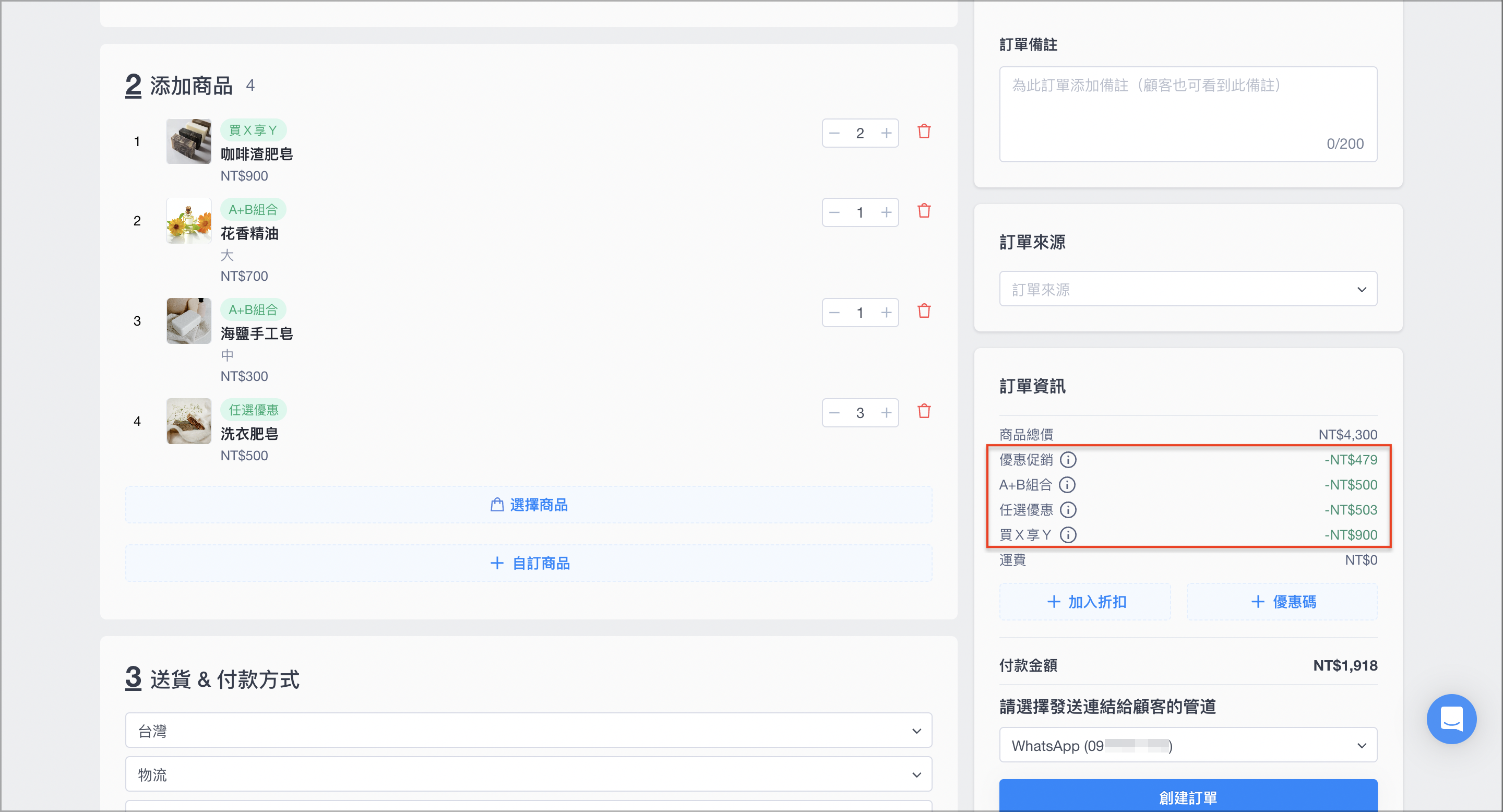Delete 咖啡渣肥皂 with its trash icon

[x=924, y=132]
